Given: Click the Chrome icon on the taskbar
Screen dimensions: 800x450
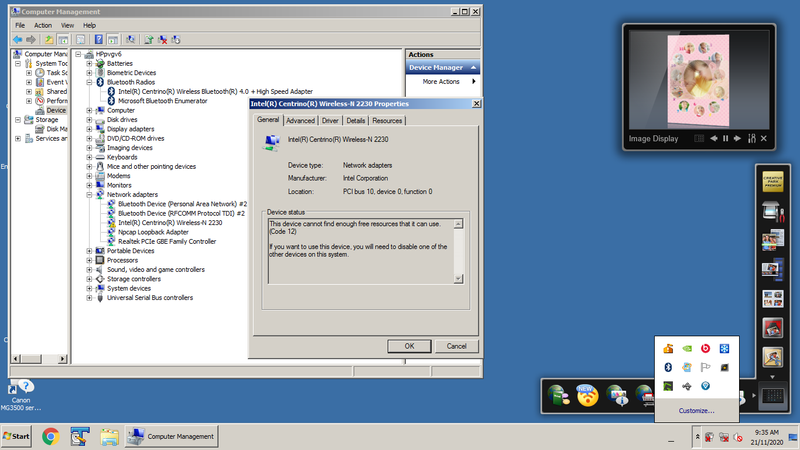Looking at the screenshot, I should (x=49, y=436).
